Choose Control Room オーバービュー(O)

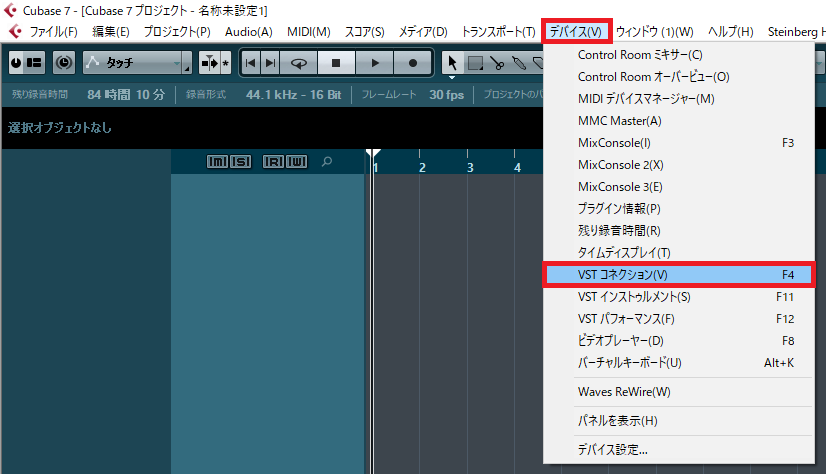click(679, 77)
